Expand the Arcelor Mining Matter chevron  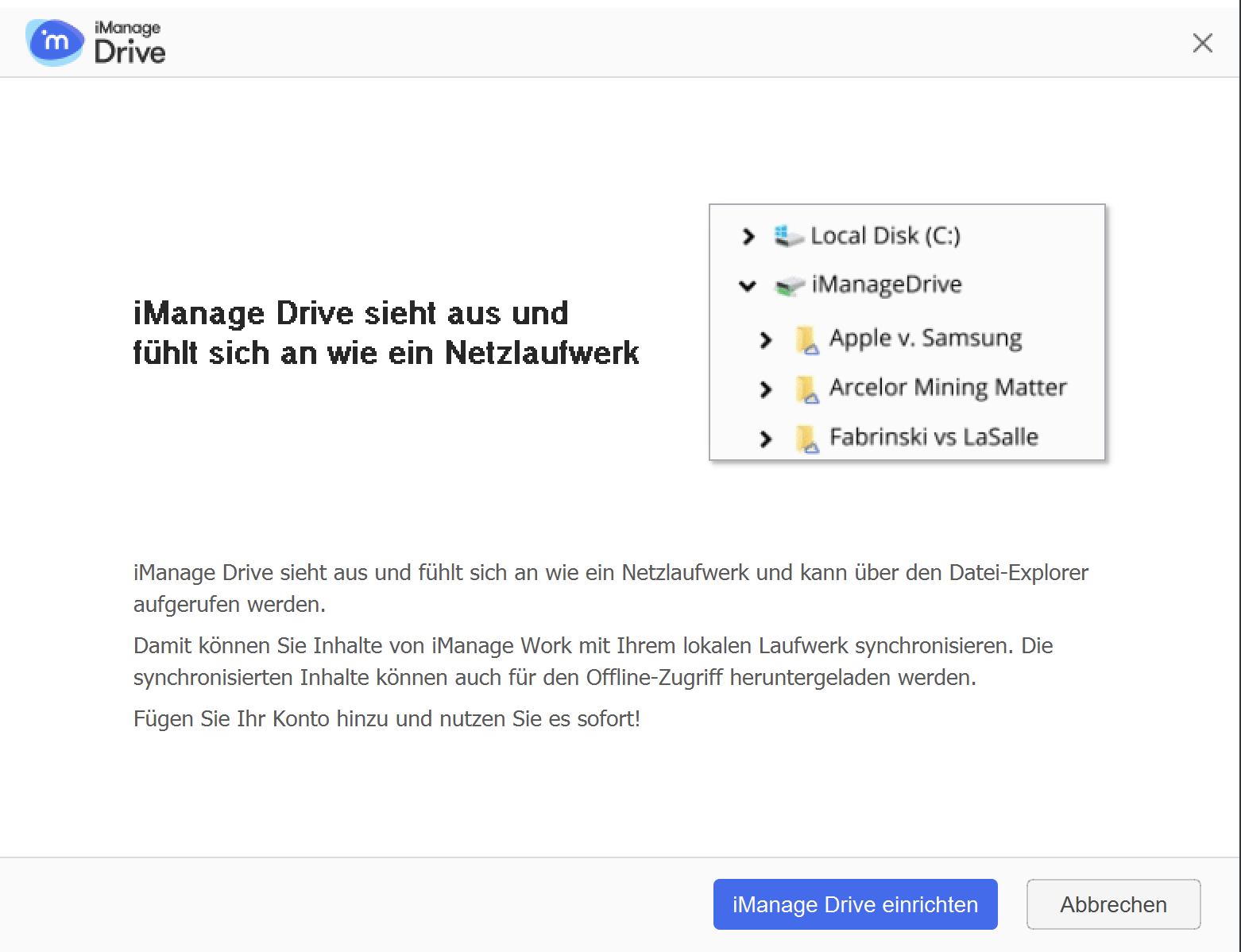[766, 389]
